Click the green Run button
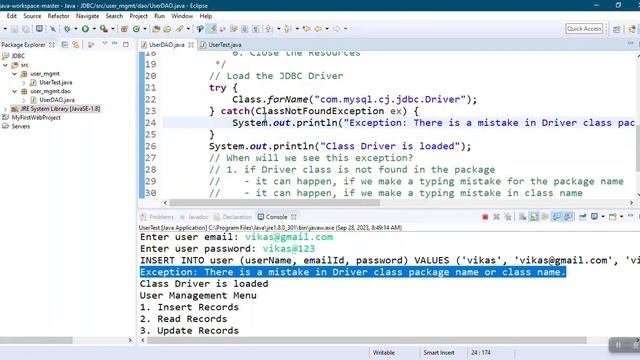This screenshot has width=640, height=360. pos(85,29)
